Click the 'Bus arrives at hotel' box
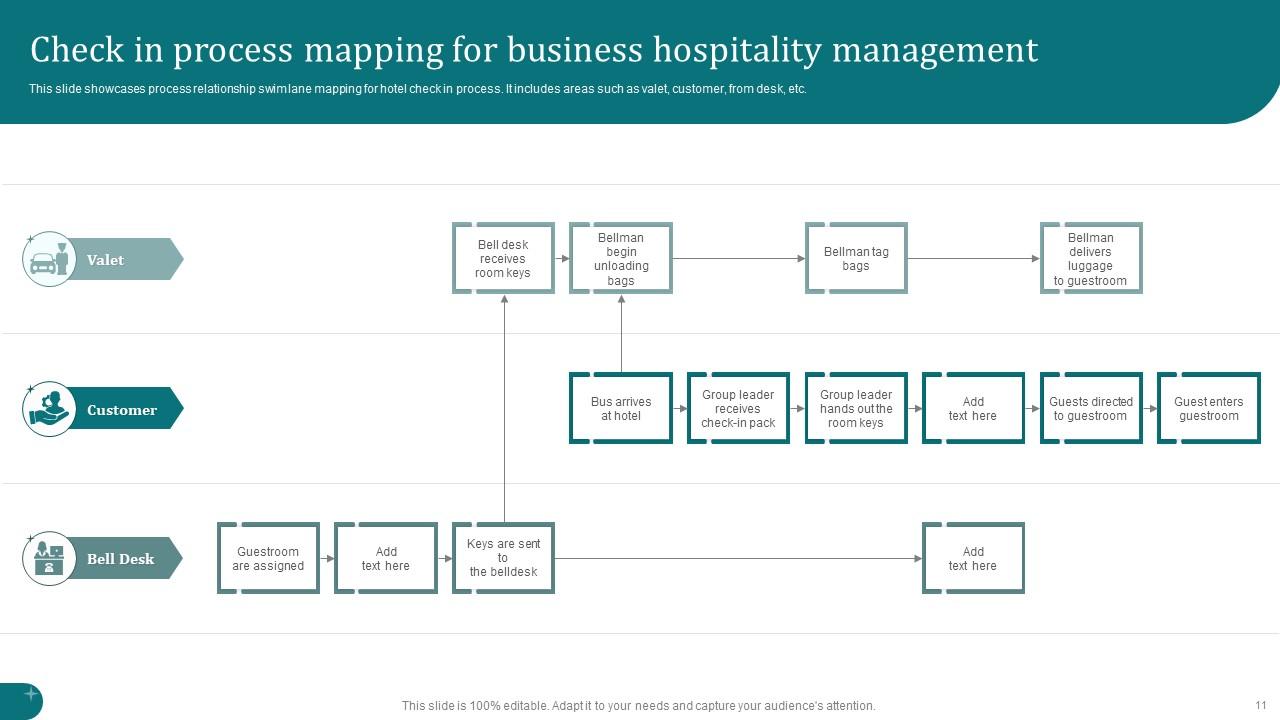 pyautogui.click(x=621, y=408)
